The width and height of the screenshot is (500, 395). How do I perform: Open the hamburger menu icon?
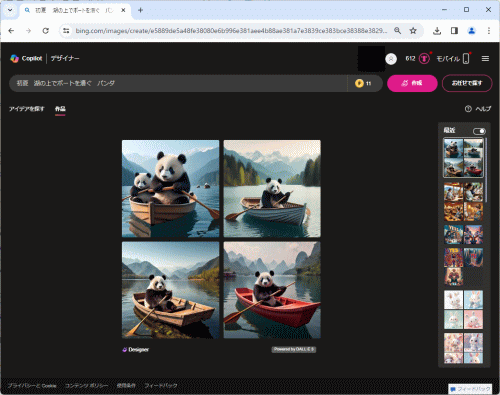[x=485, y=59]
